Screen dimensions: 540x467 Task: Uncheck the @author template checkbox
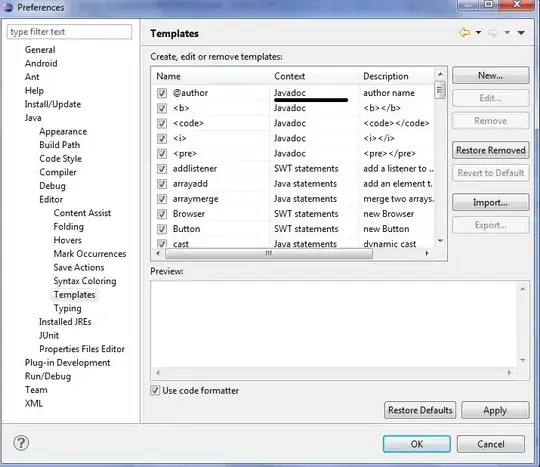coord(162,93)
